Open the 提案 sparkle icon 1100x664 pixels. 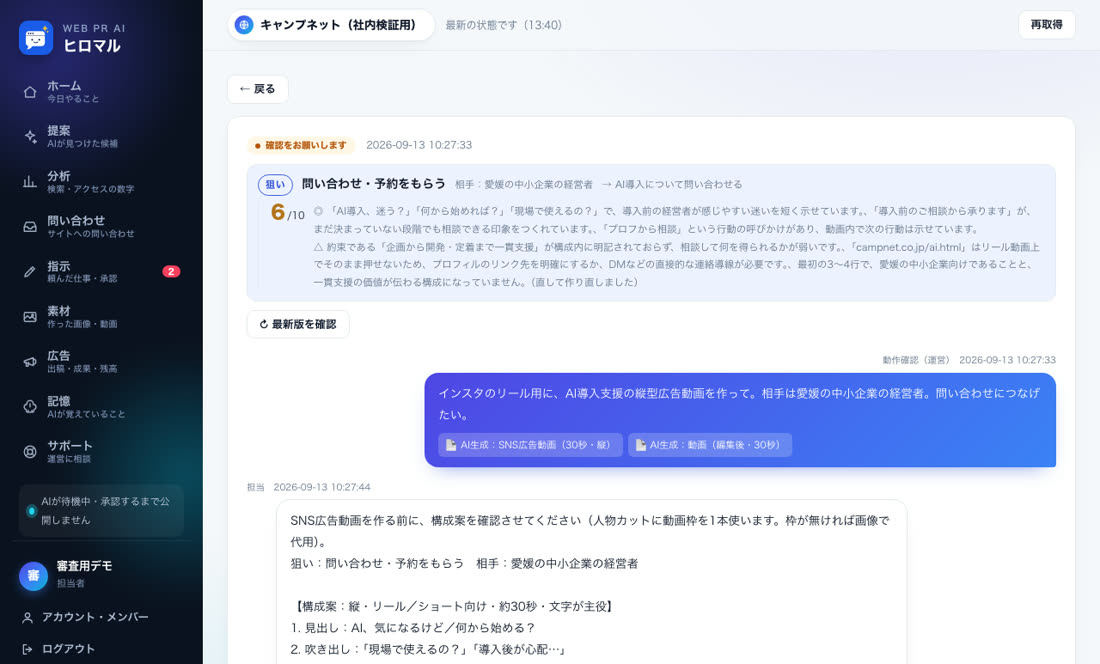[x=30, y=137]
